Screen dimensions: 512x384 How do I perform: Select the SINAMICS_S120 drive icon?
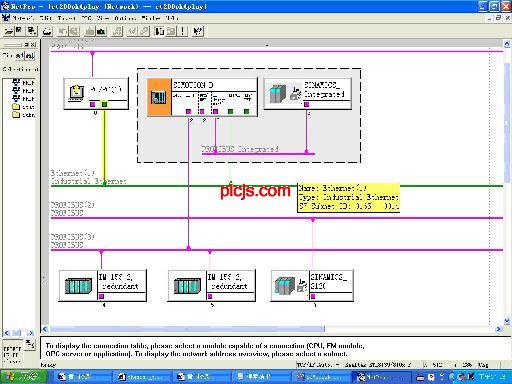284,285
